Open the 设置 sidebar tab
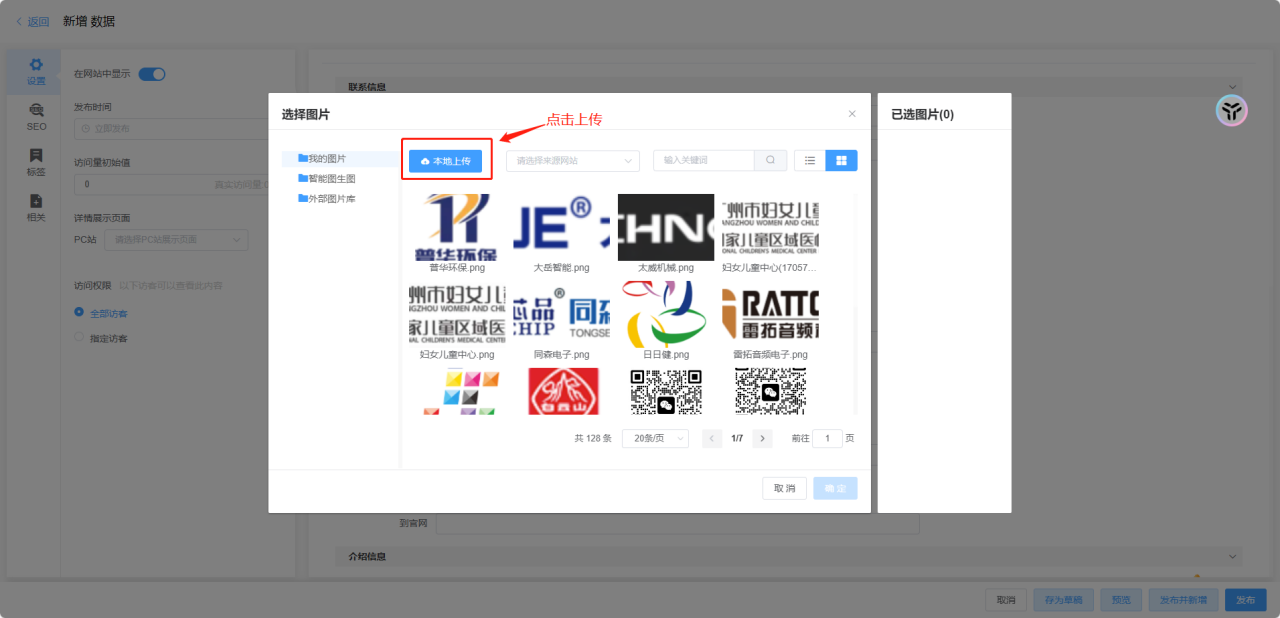The image size is (1280, 618). pyautogui.click(x=36, y=72)
